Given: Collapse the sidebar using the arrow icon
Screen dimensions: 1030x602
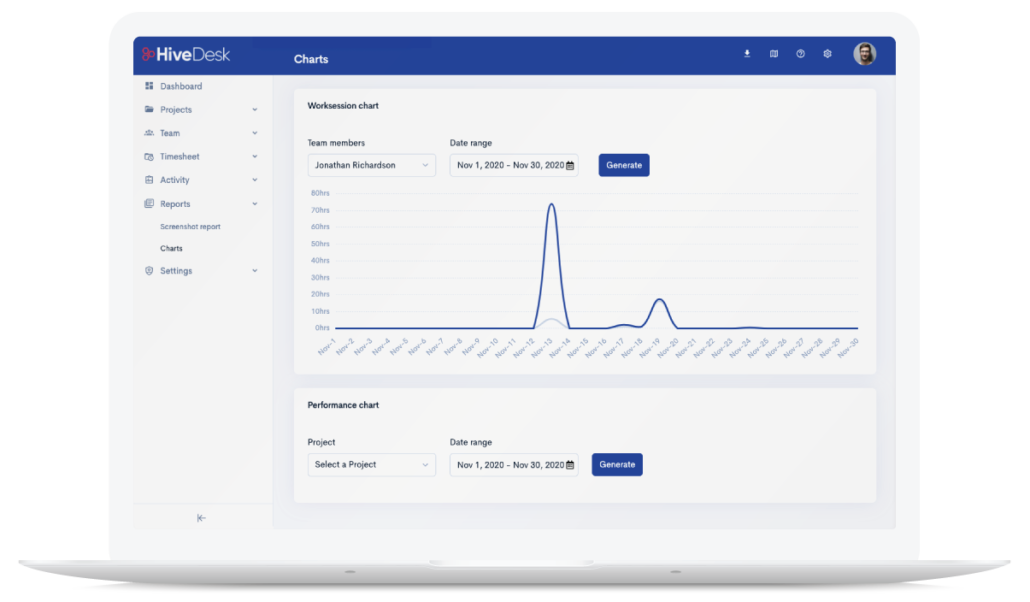Looking at the screenshot, I should tap(201, 518).
